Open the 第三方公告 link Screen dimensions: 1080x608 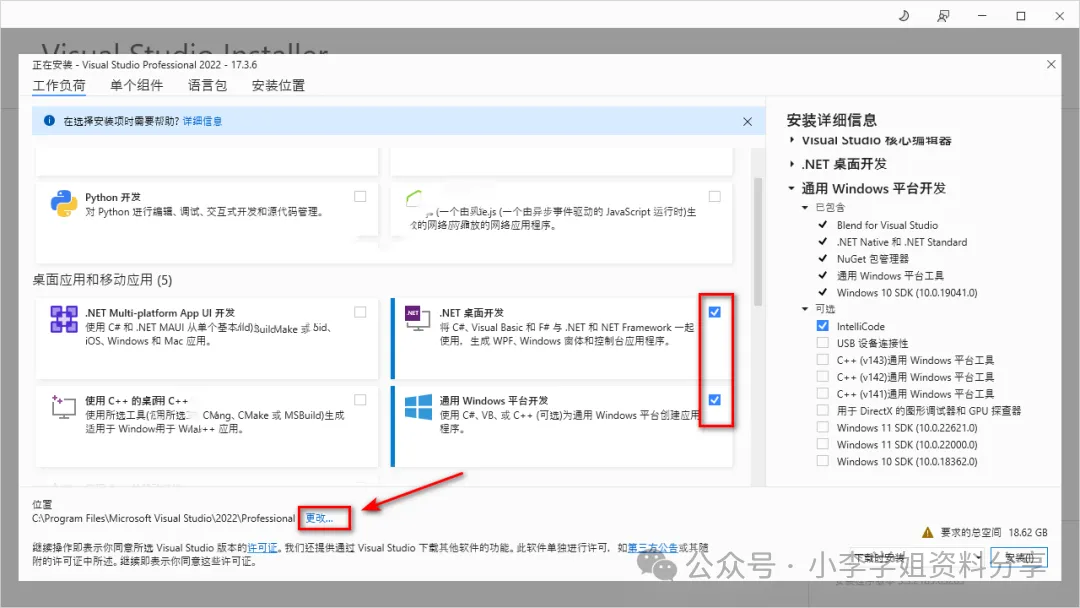point(652,547)
